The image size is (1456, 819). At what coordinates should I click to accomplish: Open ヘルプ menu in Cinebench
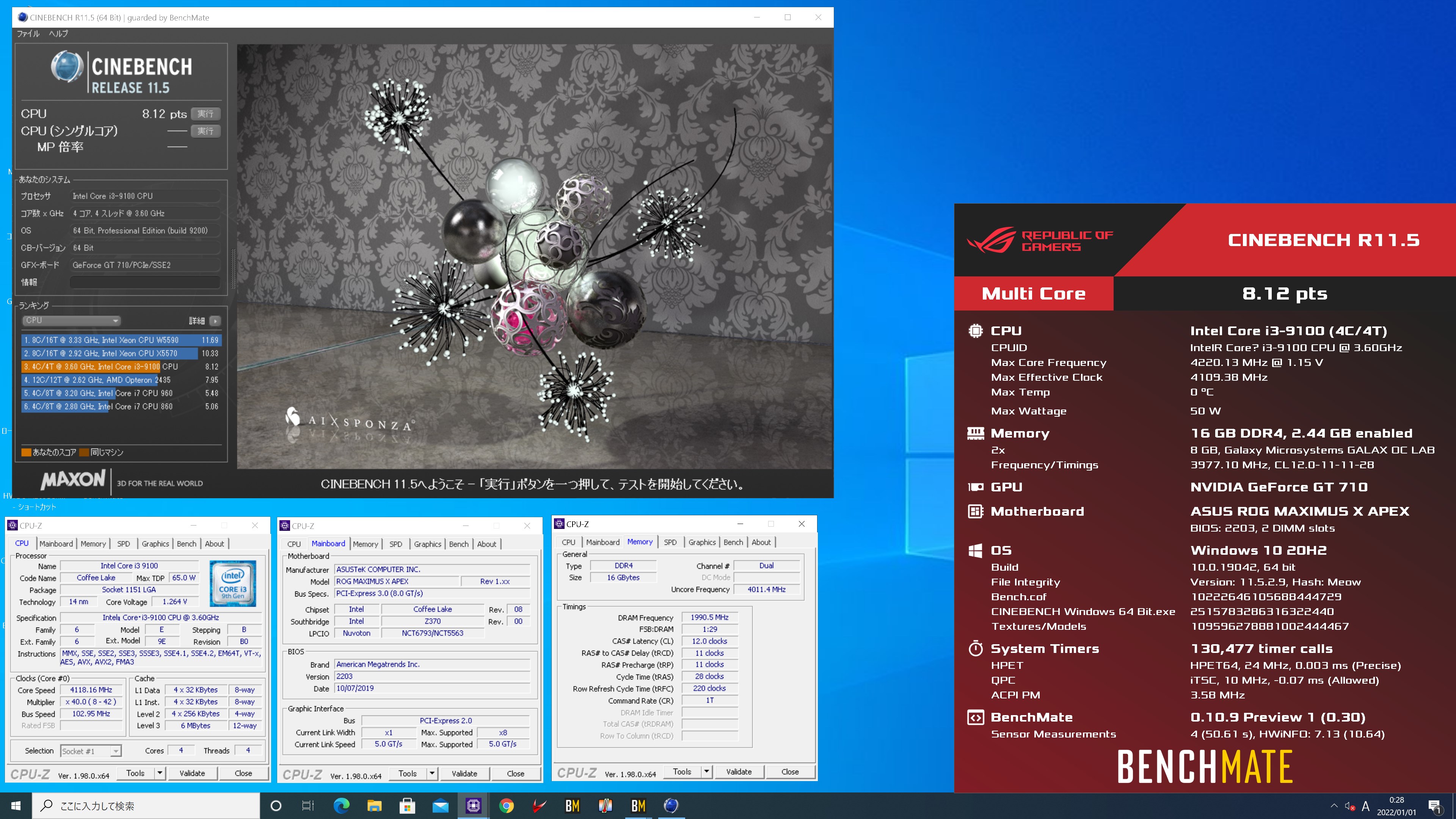click(x=58, y=33)
